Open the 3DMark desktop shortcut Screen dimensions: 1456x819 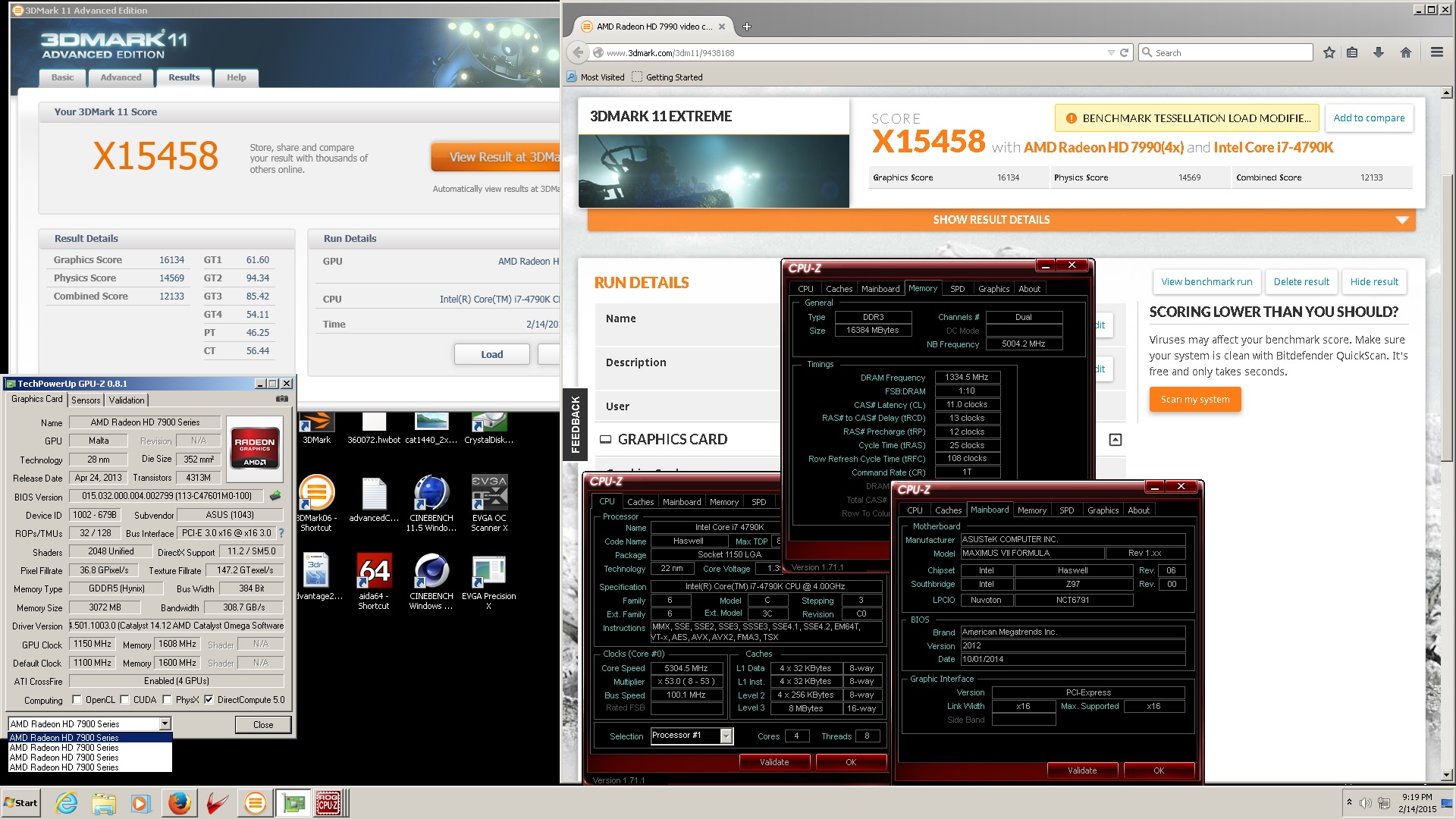[317, 427]
